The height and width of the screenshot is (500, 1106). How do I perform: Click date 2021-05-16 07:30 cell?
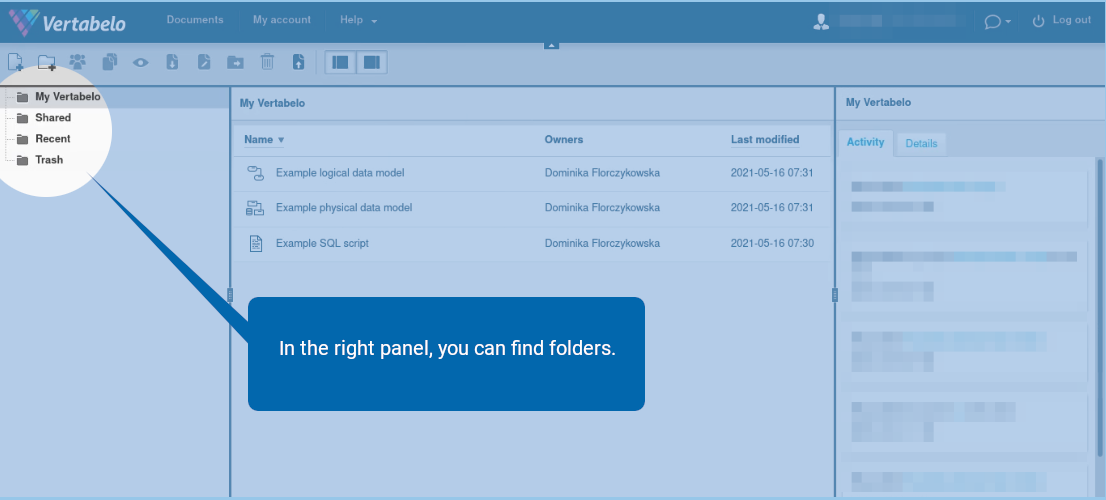tap(772, 243)
